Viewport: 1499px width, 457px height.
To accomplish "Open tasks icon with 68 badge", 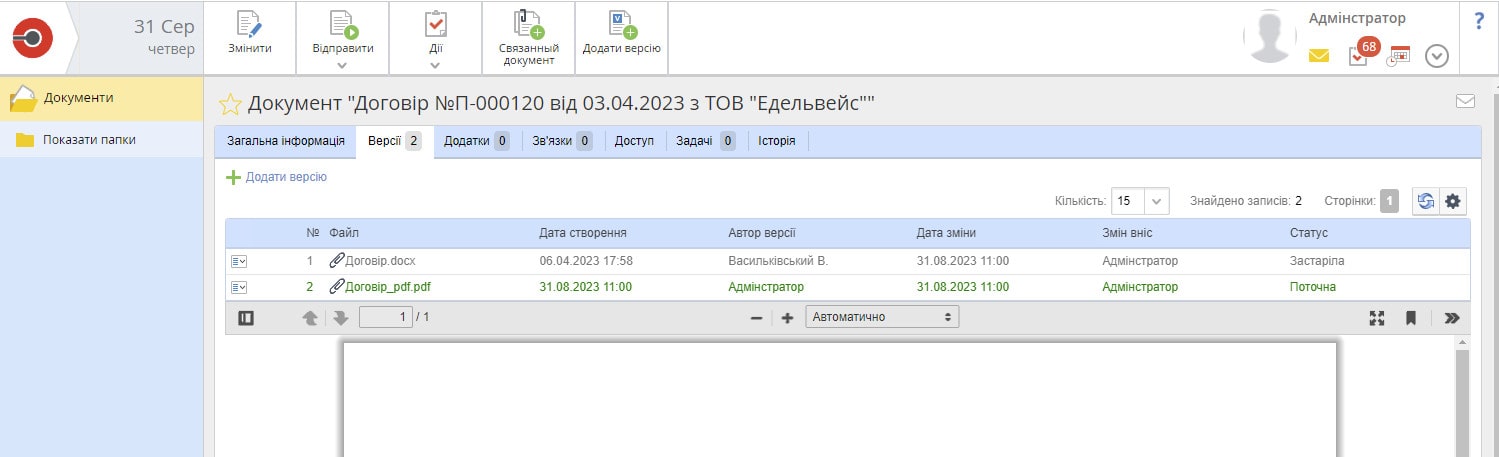I will tap(1358, 56).
